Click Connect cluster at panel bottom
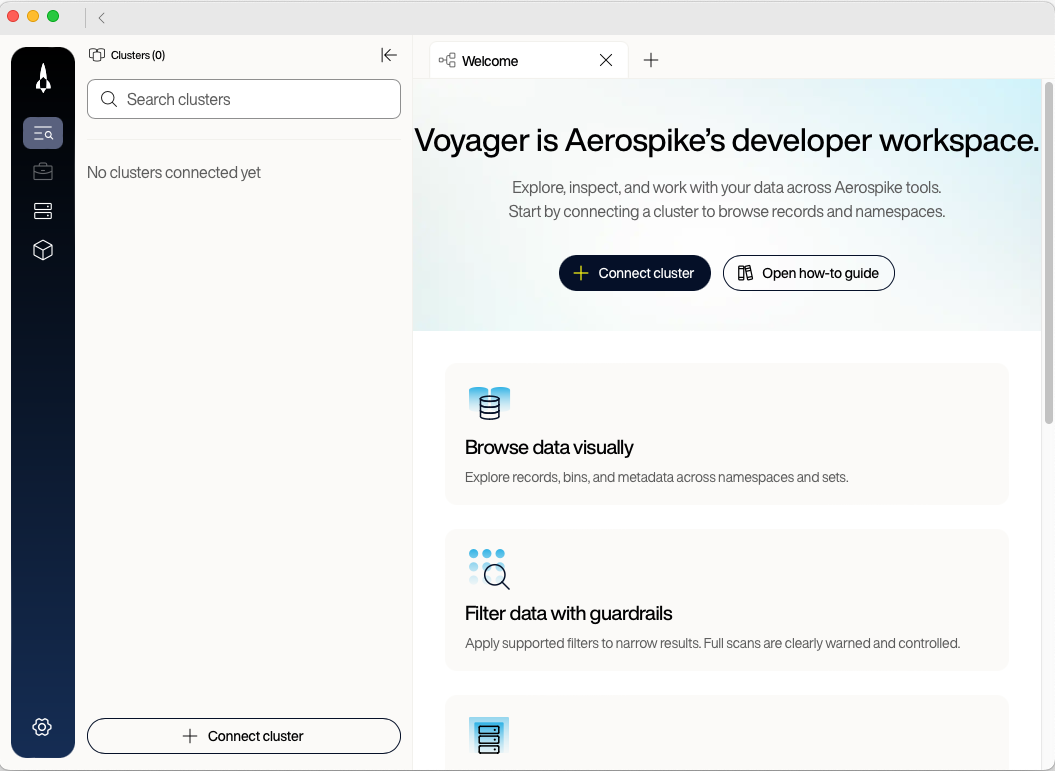Image resolution: width=1055 pixels, height=771 pixels. [x=244, y=736]
